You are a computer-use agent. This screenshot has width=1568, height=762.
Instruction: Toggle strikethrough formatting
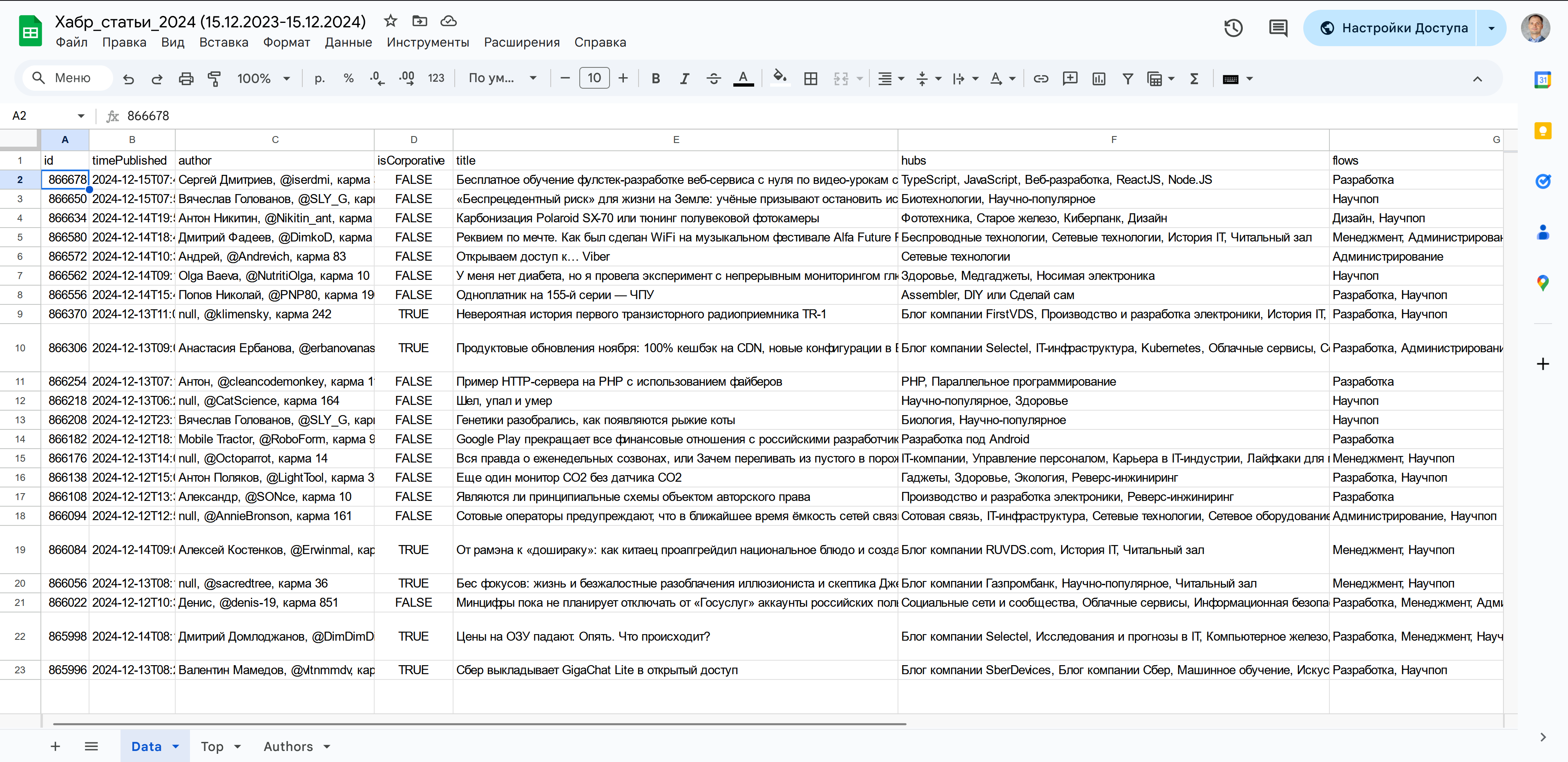pos(713,78)
